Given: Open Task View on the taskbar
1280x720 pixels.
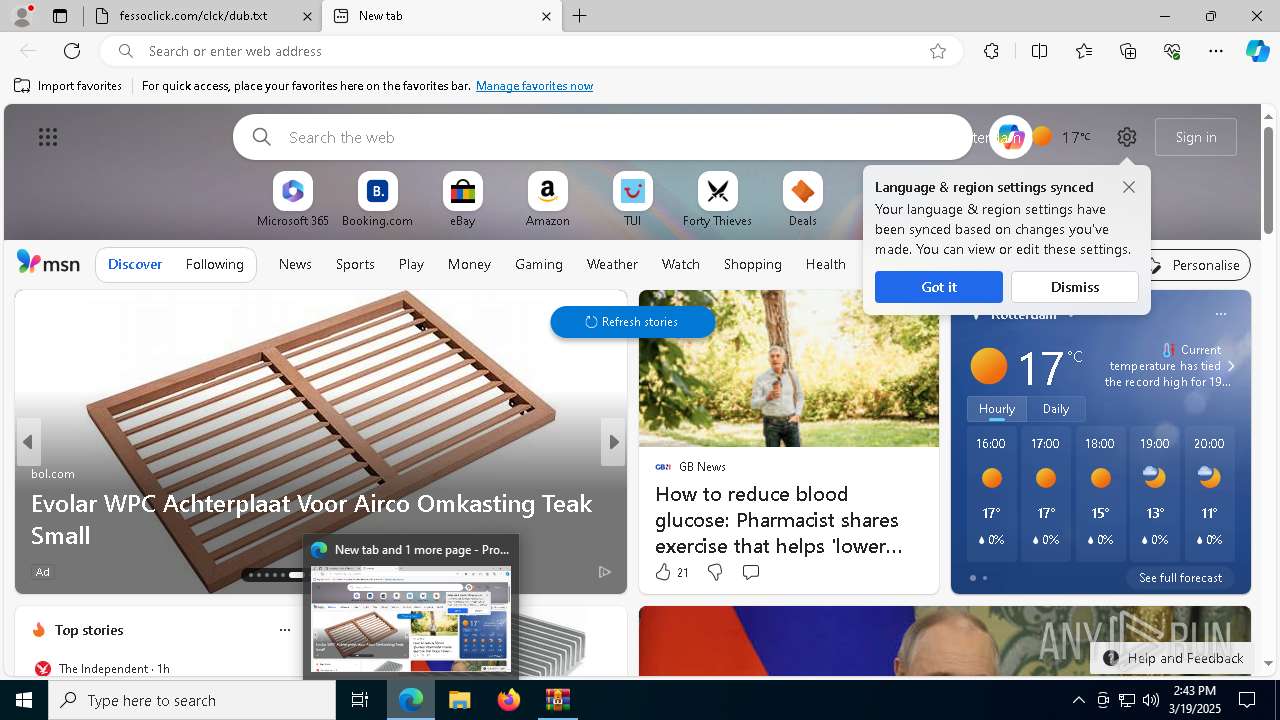Looking at the screenshot, I should (360, 700).
